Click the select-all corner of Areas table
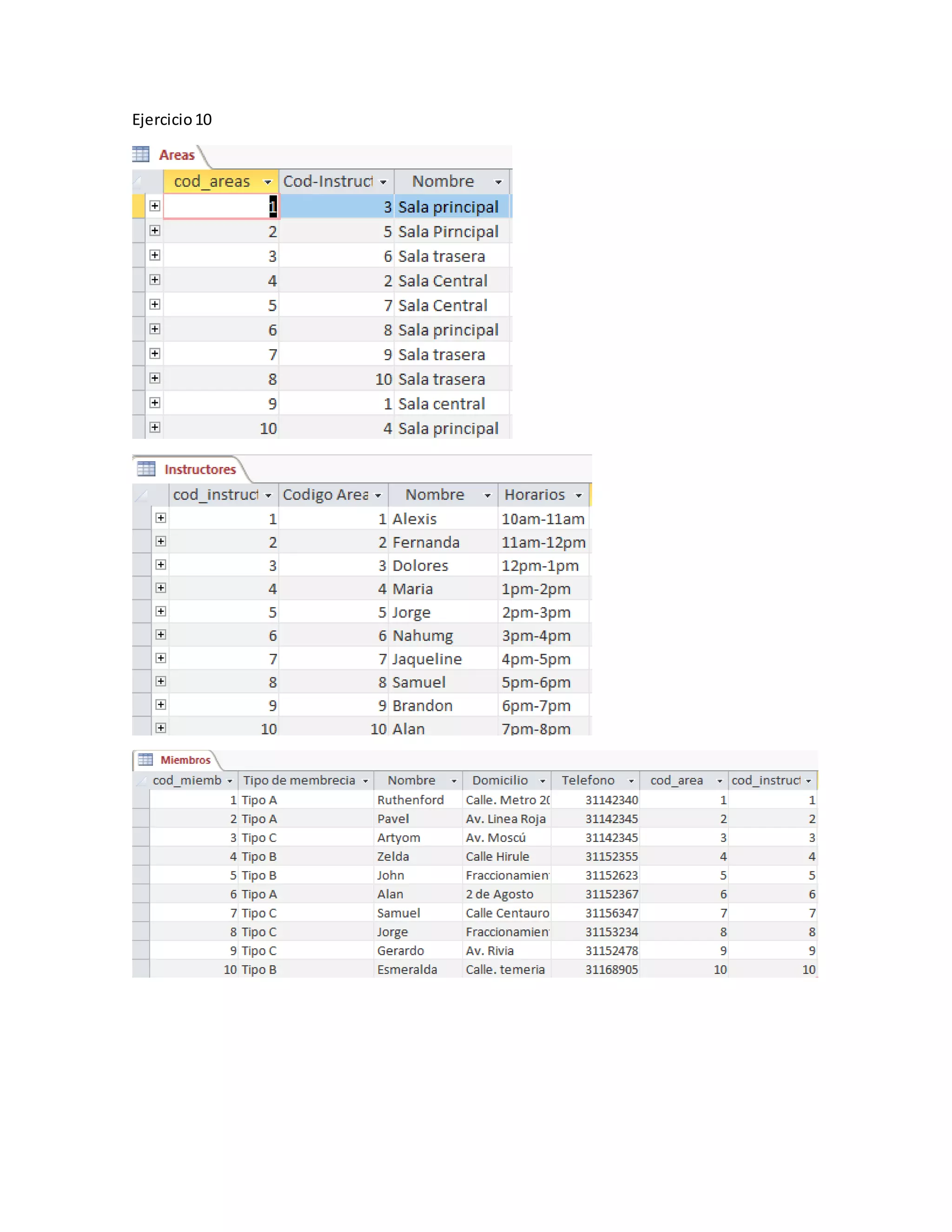 pyautogui.click(x=139, y=182)
